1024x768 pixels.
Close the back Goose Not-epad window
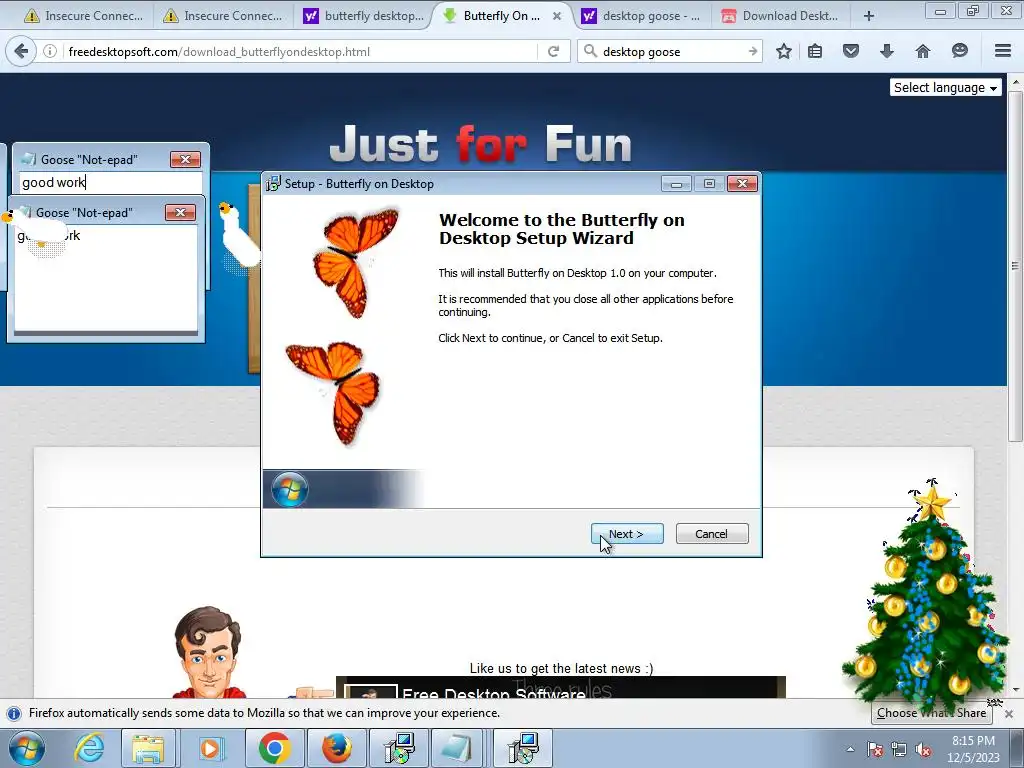tap(185, 159)
